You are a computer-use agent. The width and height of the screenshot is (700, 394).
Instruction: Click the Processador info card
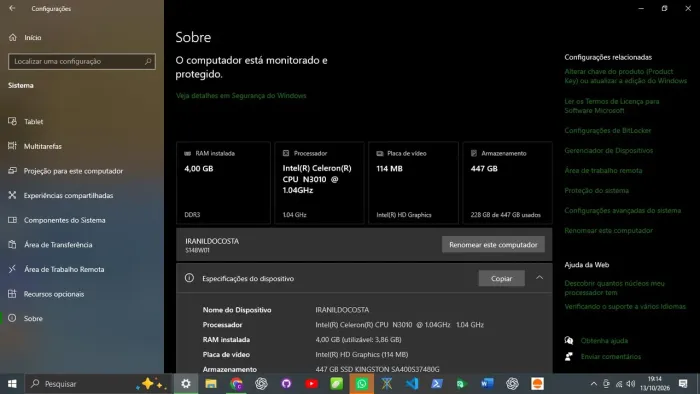(320, 182)
